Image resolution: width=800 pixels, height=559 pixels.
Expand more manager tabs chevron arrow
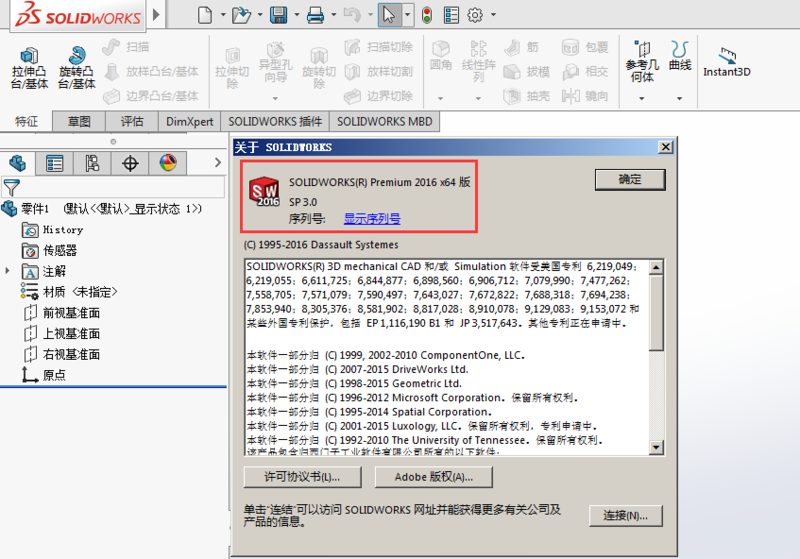tap(218, 163)
